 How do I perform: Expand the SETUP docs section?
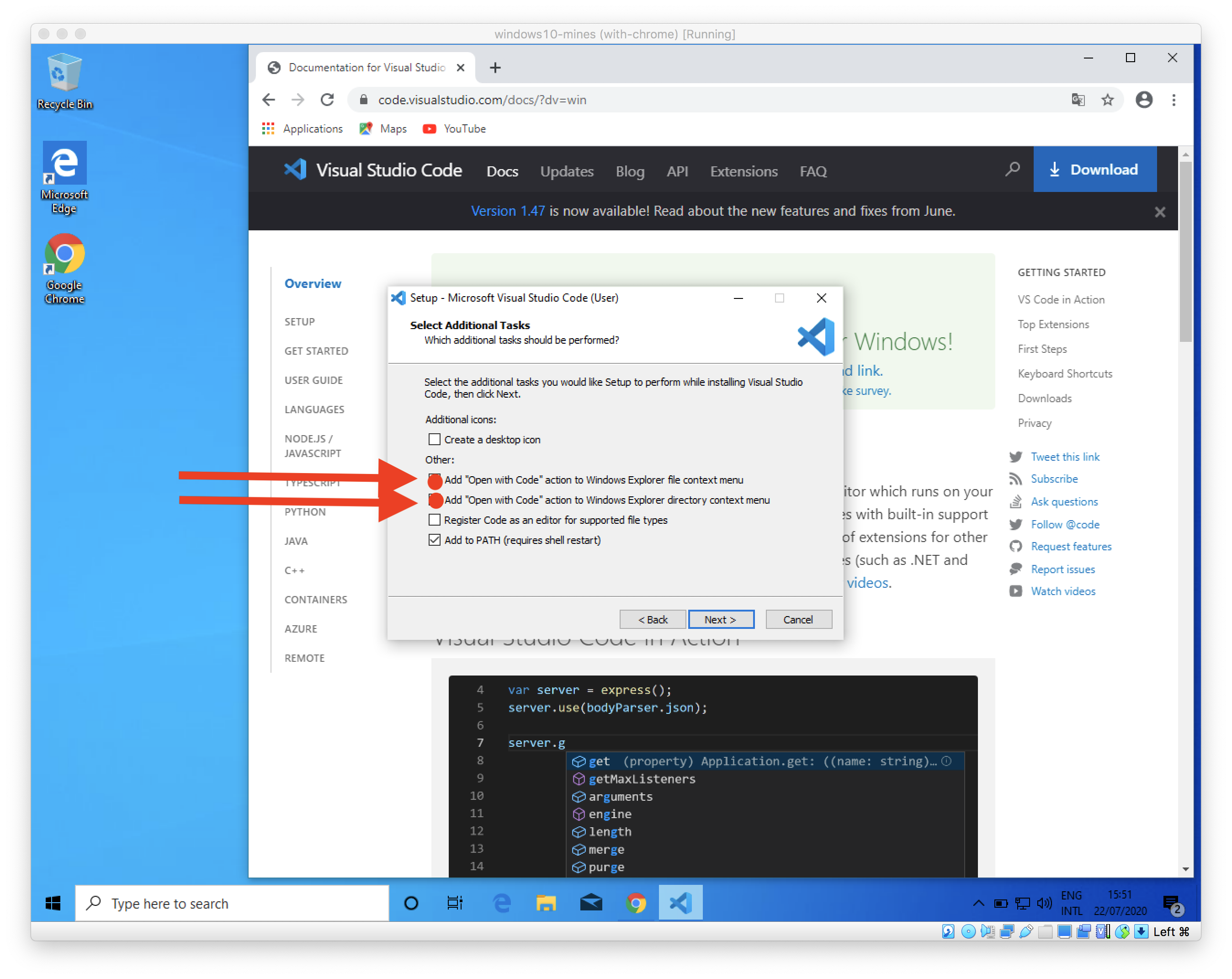299,322
